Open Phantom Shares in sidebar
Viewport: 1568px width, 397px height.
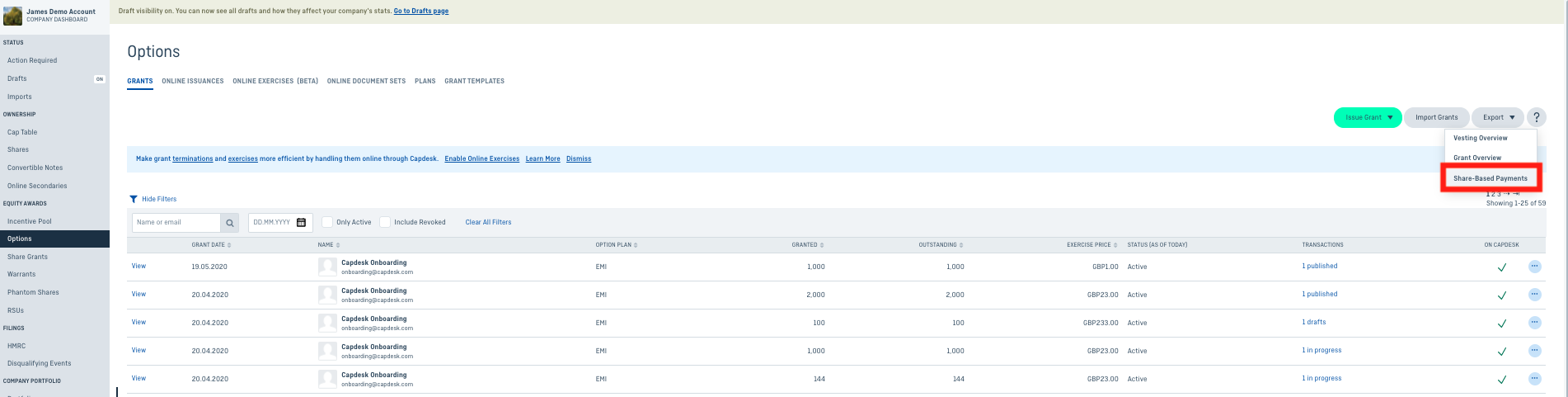click(x=33, y=292)
